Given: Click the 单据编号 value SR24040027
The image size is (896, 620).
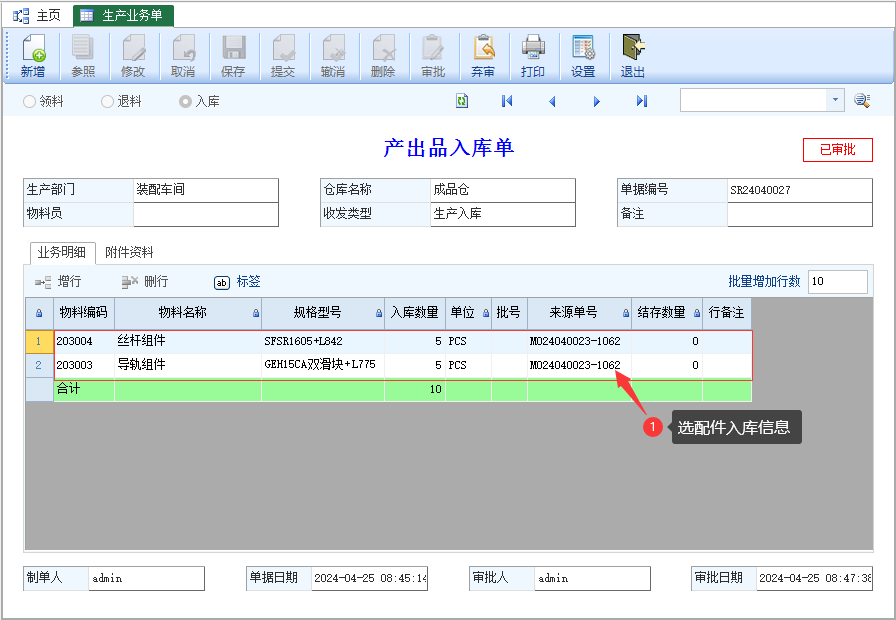Looking at the screenshot, I should (799, 190).
